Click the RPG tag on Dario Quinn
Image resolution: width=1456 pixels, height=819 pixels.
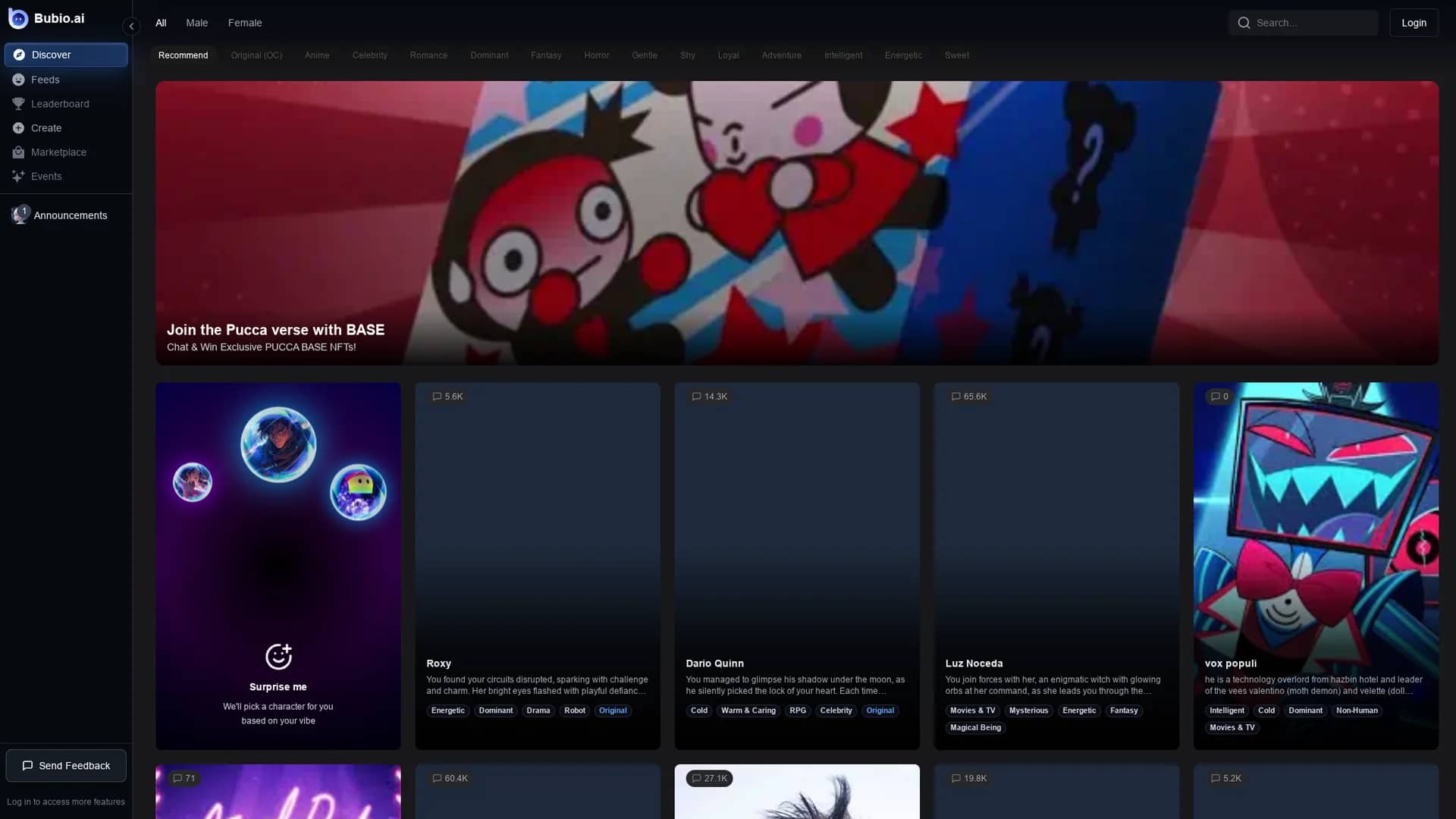point(798,711)
